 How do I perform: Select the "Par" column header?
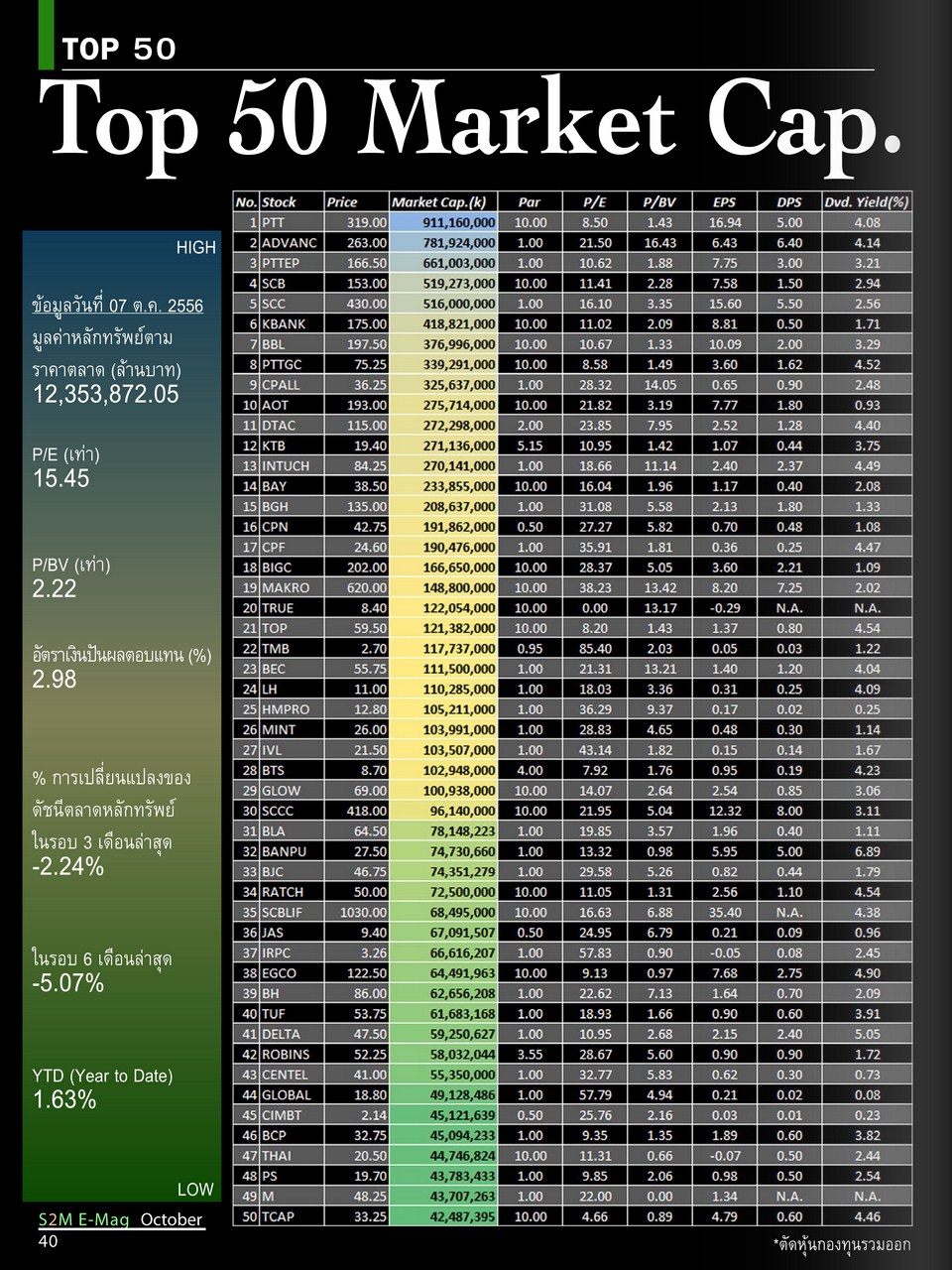(531, 201)
